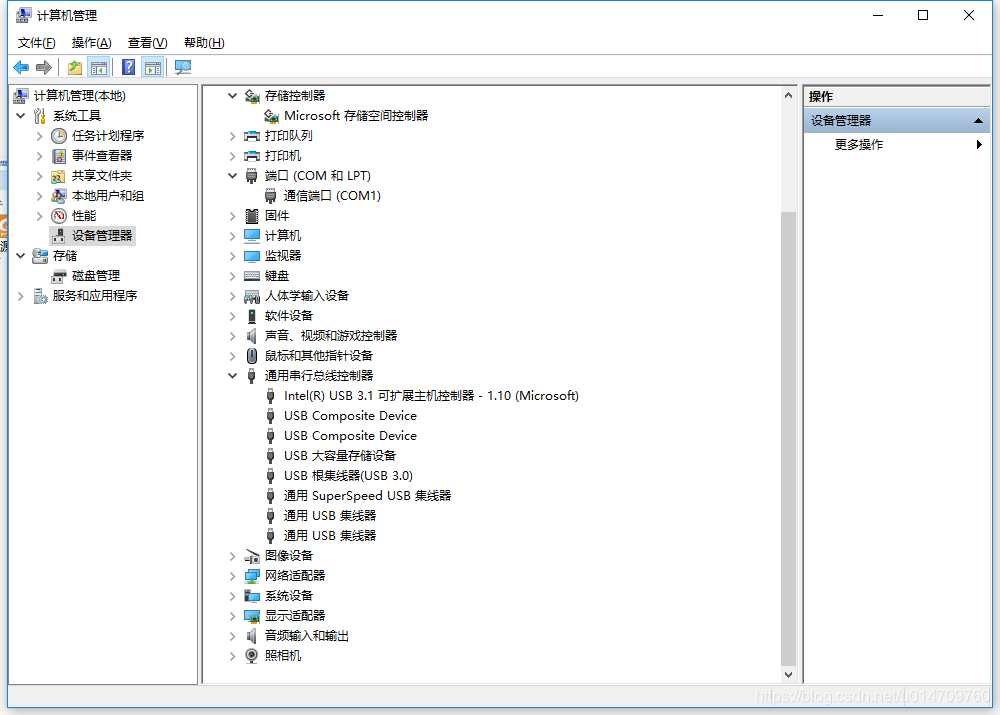Select 计算机管理(本地) root node
Viewport: 1000px width, 715px height.
pyautogui.click(x=80, y=96)
